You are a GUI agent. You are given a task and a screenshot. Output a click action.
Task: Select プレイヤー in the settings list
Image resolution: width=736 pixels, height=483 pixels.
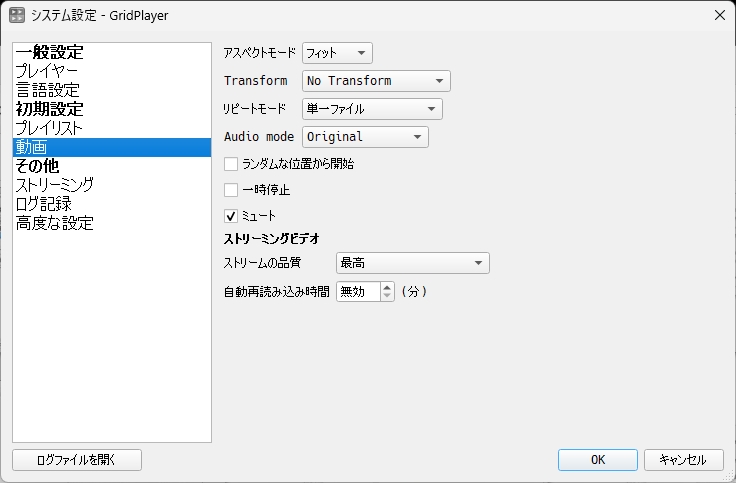pyautogui.click(x=46, y=71)
